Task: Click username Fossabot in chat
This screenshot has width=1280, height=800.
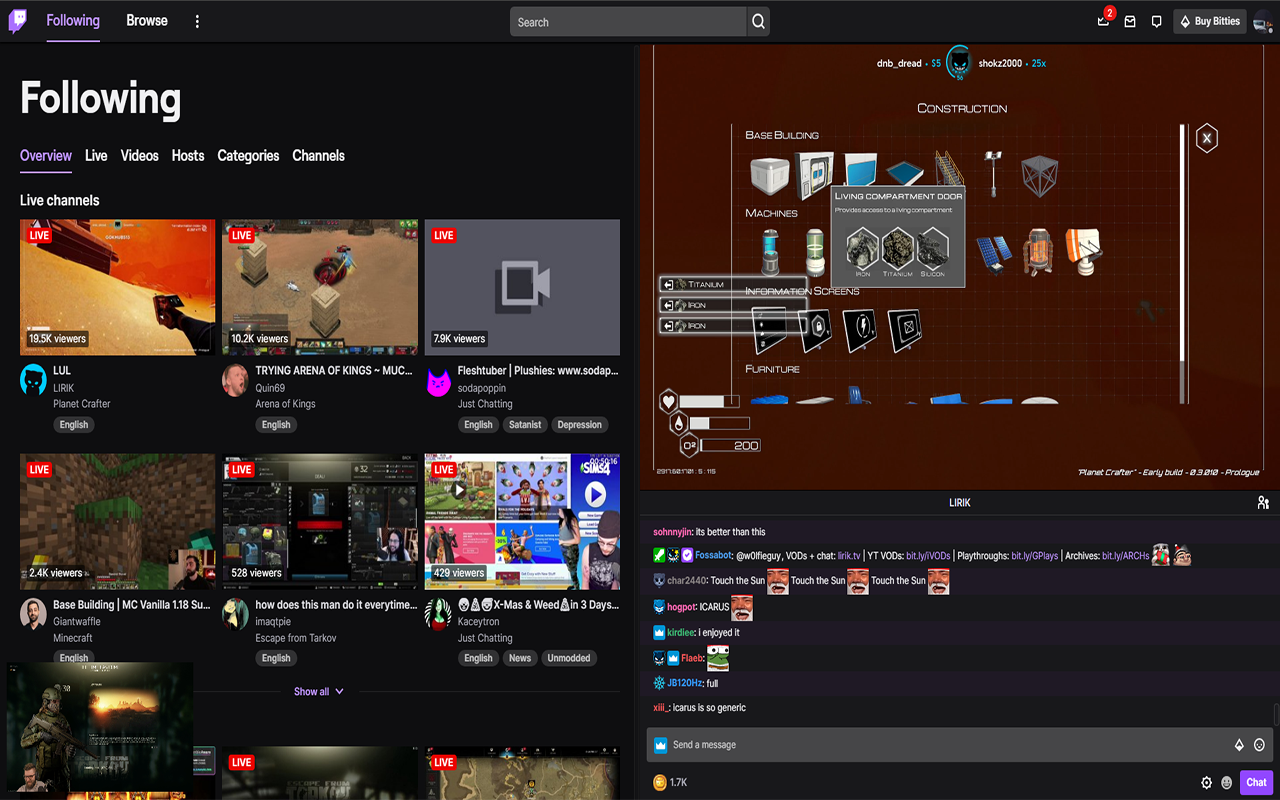Action: (713, 555)
